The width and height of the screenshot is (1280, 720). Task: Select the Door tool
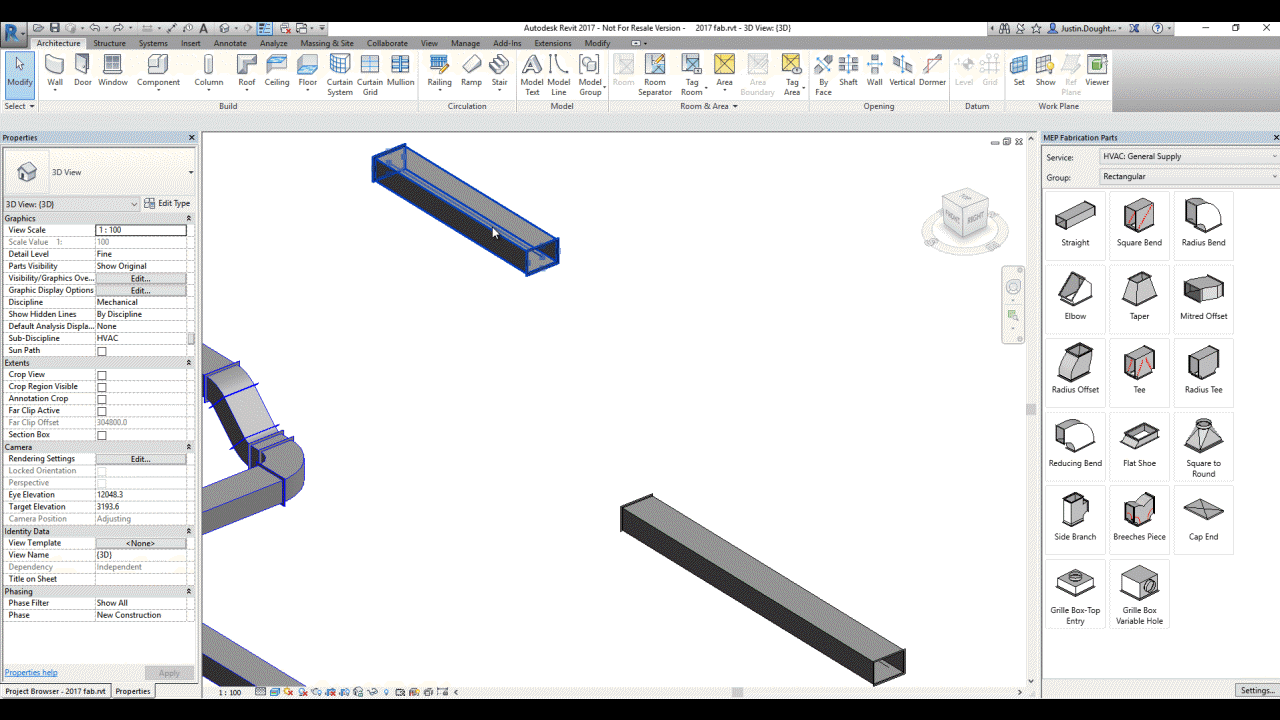(x=82, y=70)
